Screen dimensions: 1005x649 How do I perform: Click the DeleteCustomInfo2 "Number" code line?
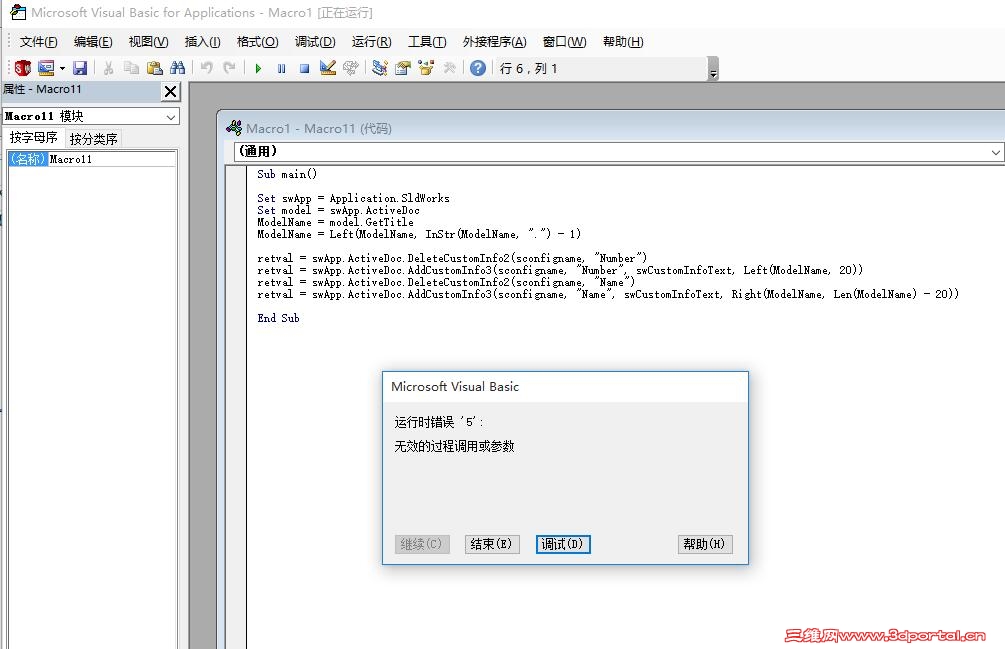coord(452,258)
